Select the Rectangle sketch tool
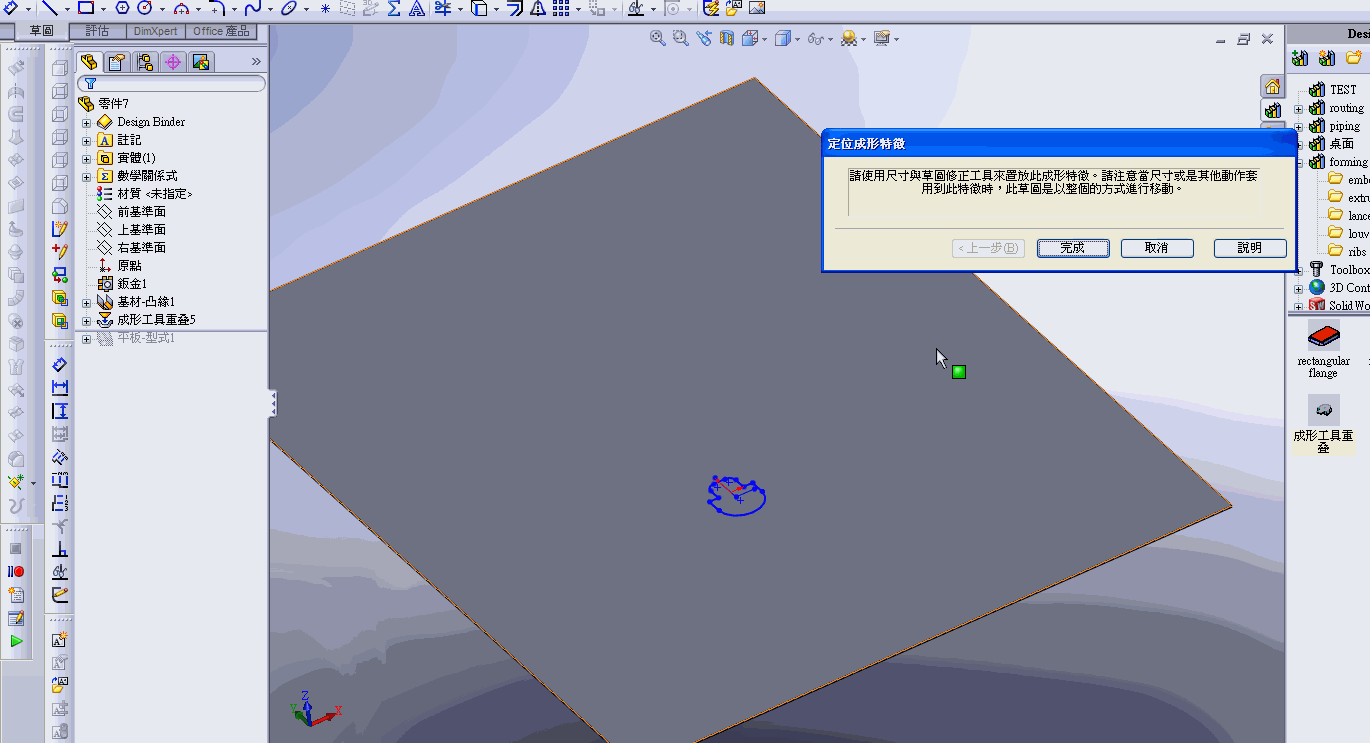The height and width of the screenshot is (743, 1370). tap(86, 8)
